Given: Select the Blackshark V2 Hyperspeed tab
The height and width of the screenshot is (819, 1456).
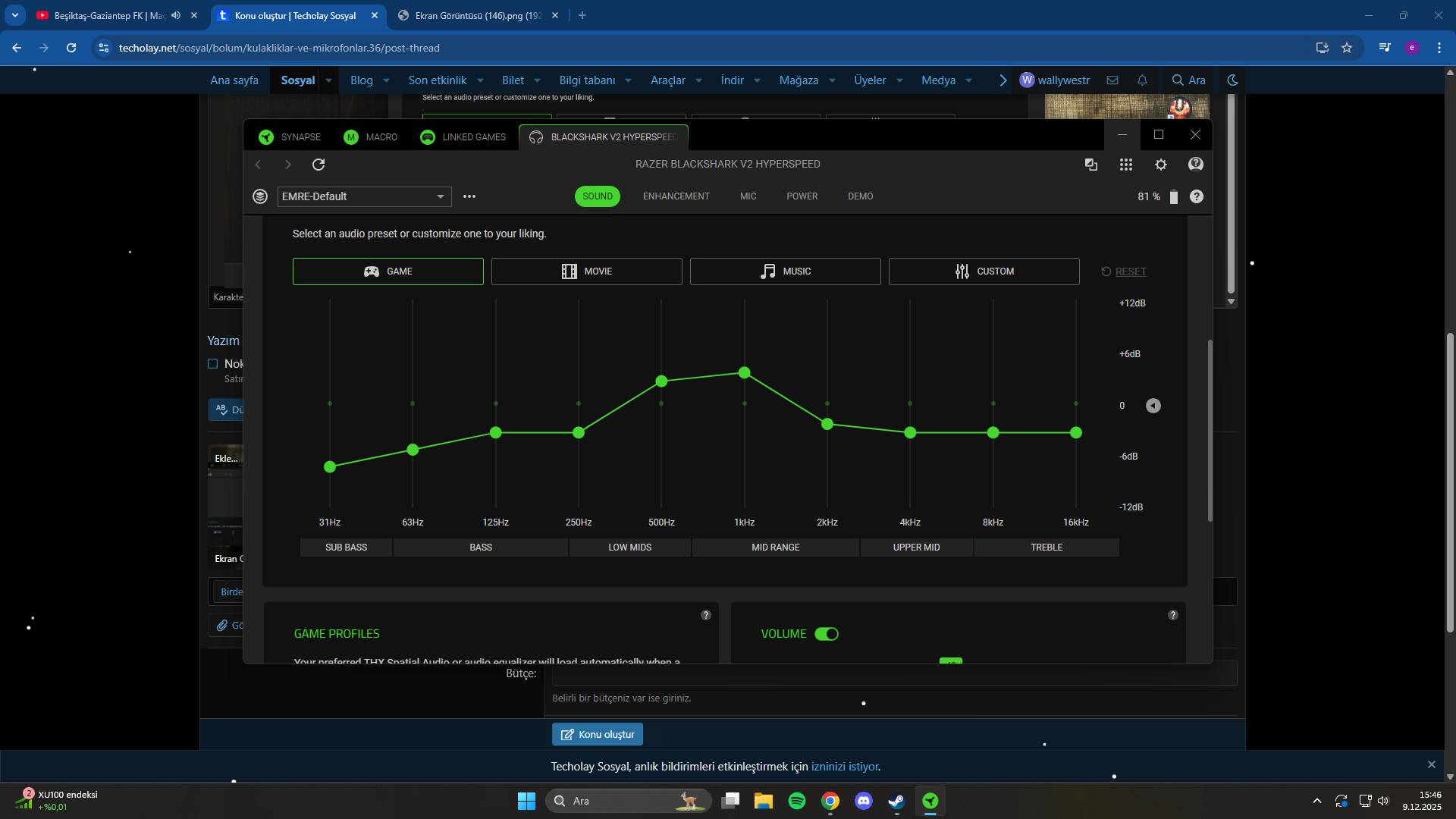Looking at the screenshot, I should point(604,137).
